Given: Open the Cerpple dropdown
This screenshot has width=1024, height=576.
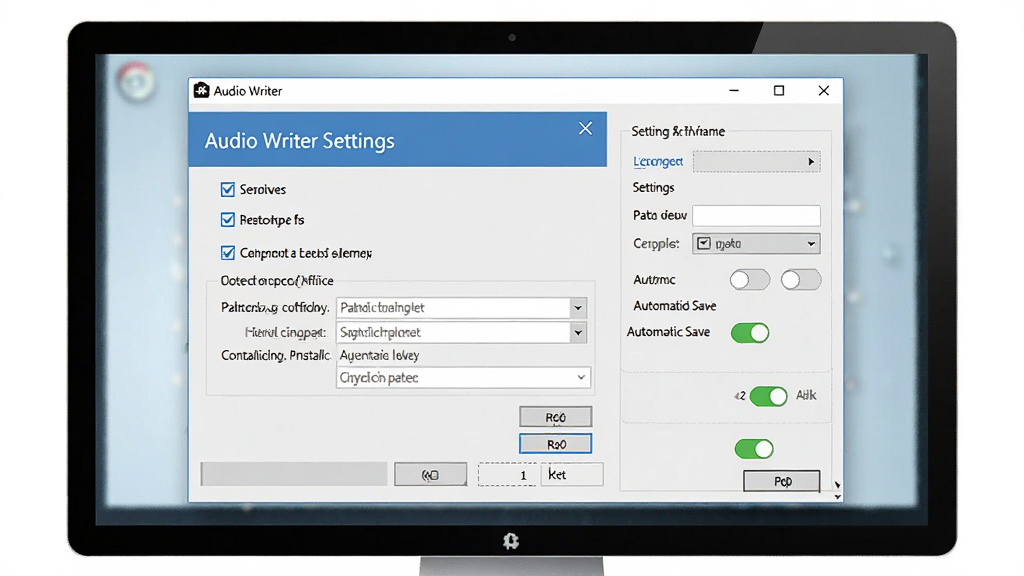Looking at the screenshot, I should (756, 244).
